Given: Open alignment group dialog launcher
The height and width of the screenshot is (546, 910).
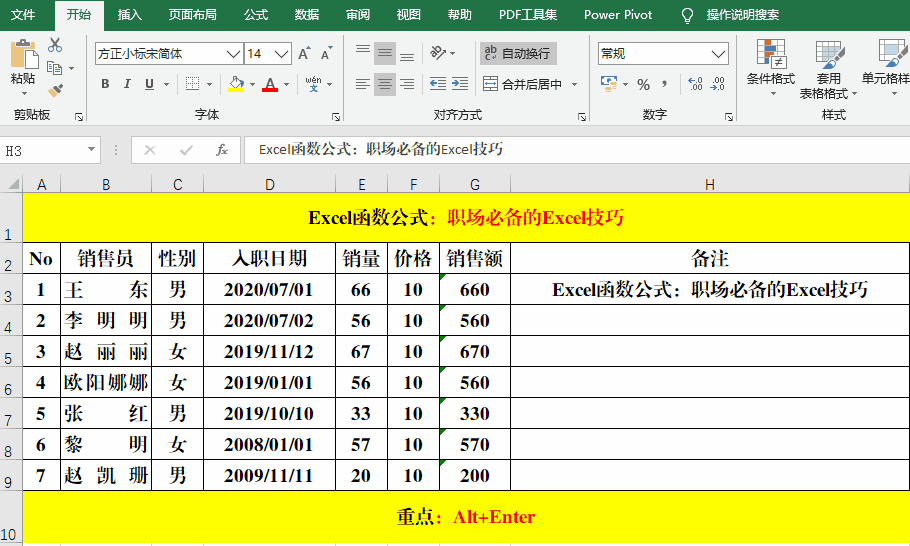Looking at the screenshot, I should coord(582,117).
